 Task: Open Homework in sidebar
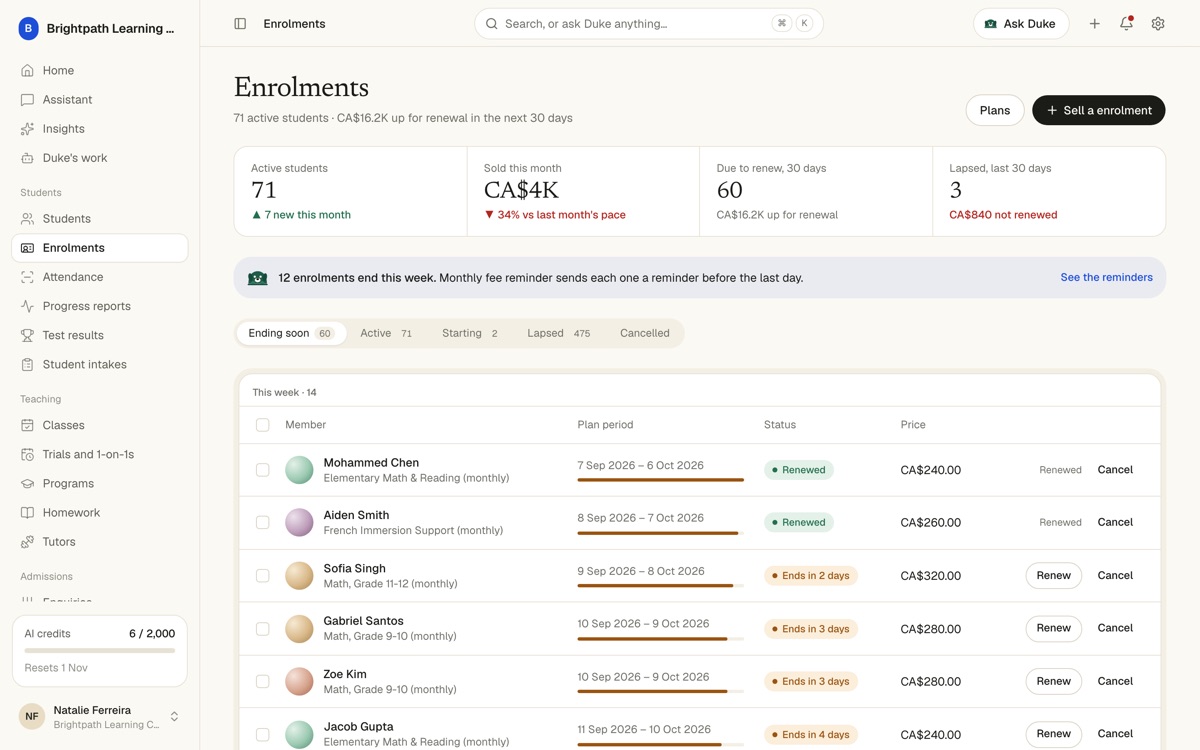99,513
